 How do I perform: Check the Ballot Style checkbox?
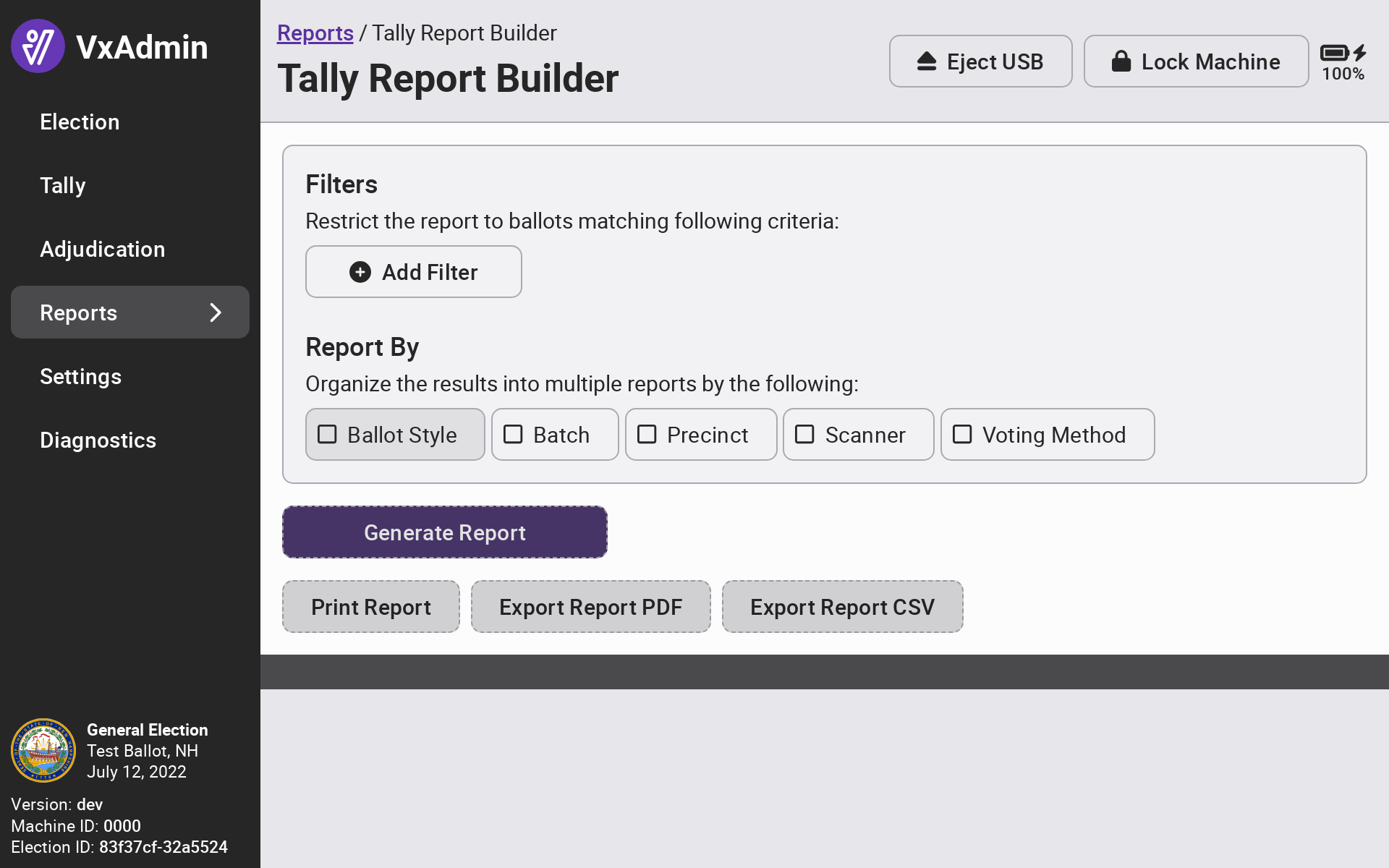(x=328, y=435)
